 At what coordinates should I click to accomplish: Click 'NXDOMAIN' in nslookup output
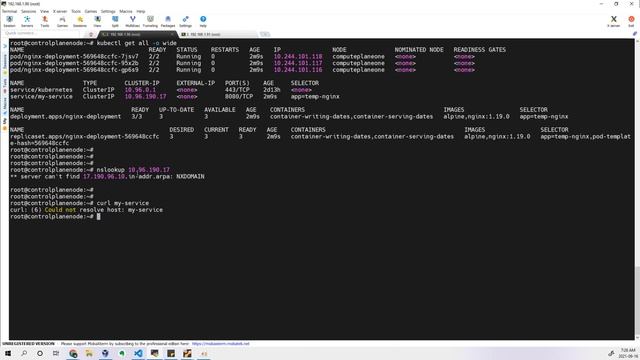point(190,176)
